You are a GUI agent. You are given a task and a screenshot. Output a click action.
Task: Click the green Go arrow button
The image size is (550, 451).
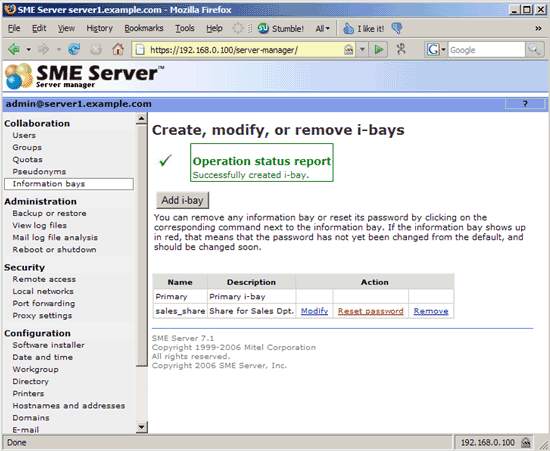pyautogui.click(x=378, y=49)
